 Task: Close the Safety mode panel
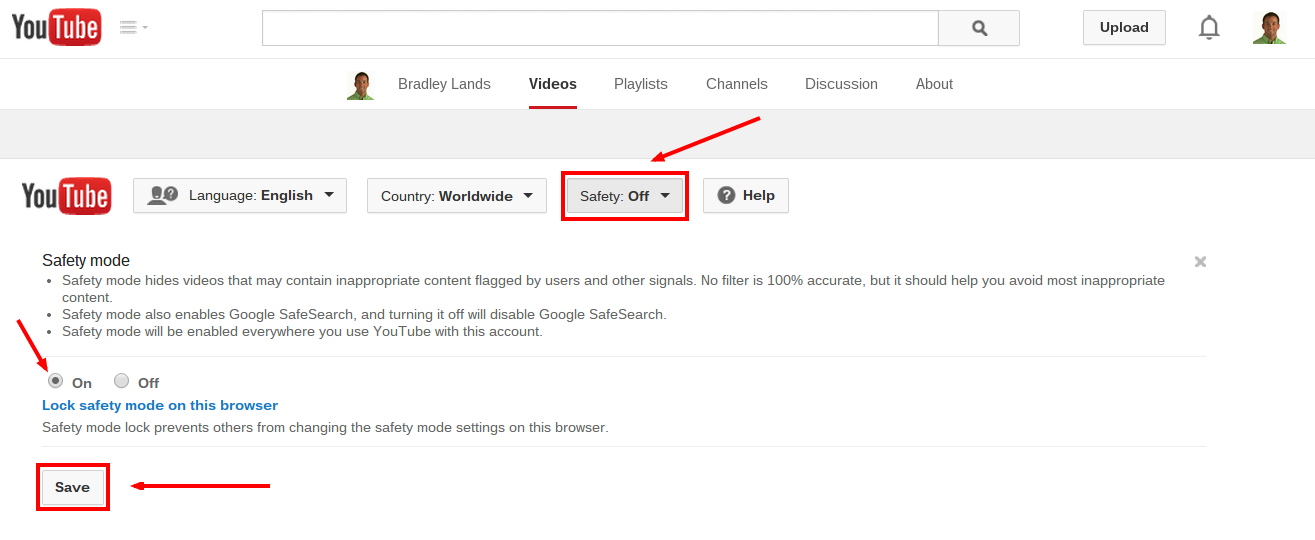pyautogui.click(x=1200, y=262)
